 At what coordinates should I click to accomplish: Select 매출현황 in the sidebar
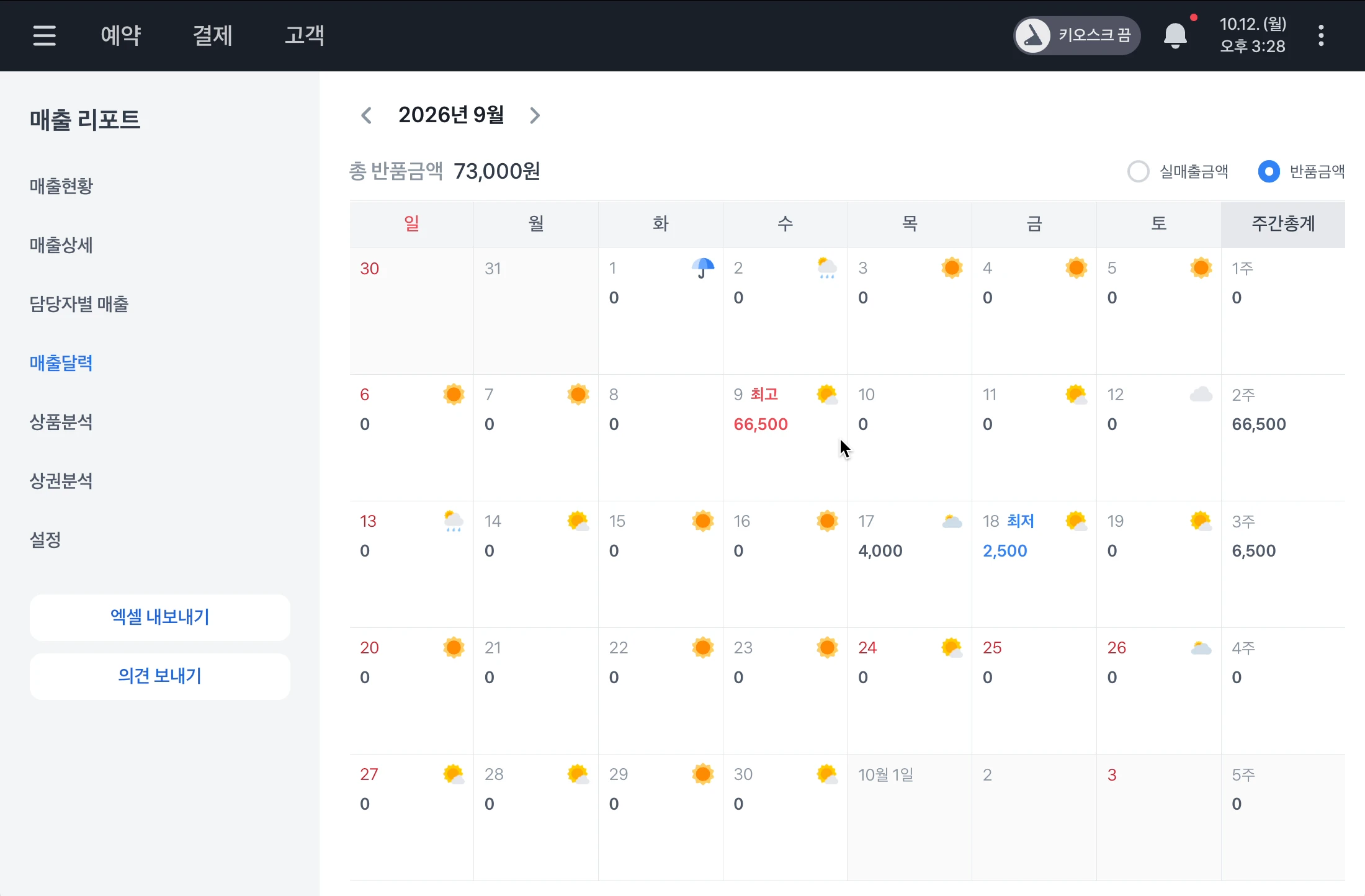click(x=61, y=186)
